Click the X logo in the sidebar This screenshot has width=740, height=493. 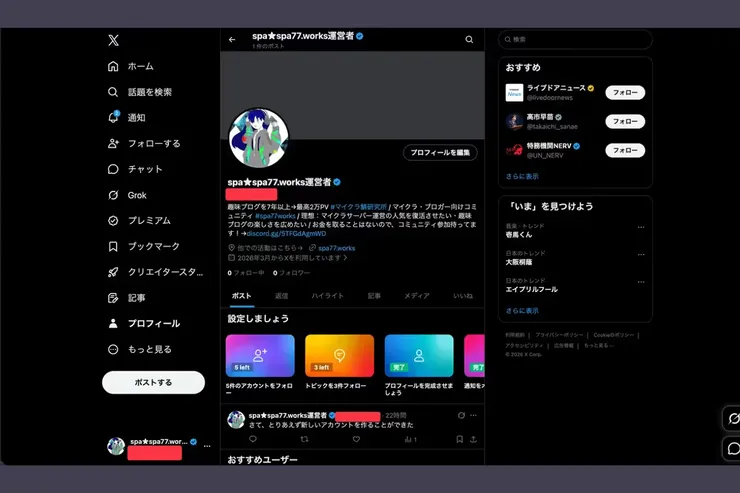tap(113, 40)
